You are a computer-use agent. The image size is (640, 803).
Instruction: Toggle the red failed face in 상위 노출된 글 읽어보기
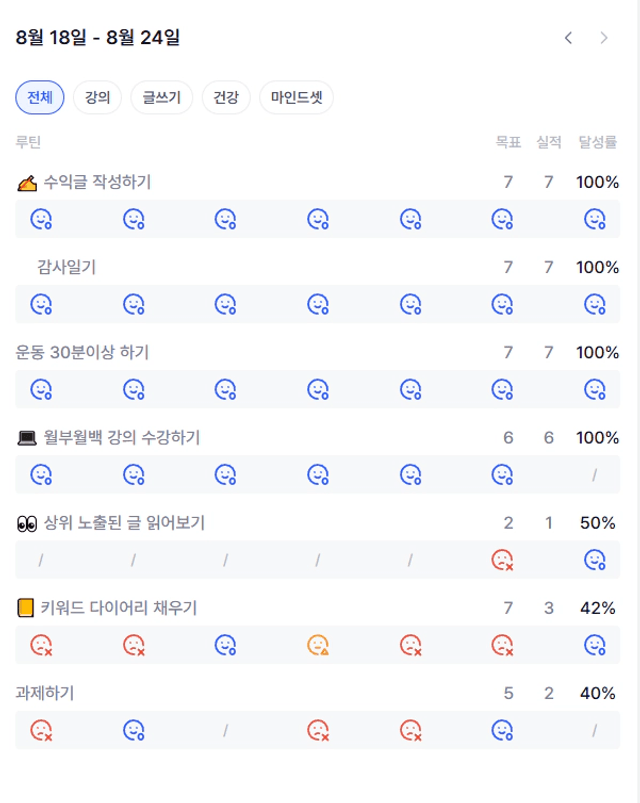coord(502,560)
